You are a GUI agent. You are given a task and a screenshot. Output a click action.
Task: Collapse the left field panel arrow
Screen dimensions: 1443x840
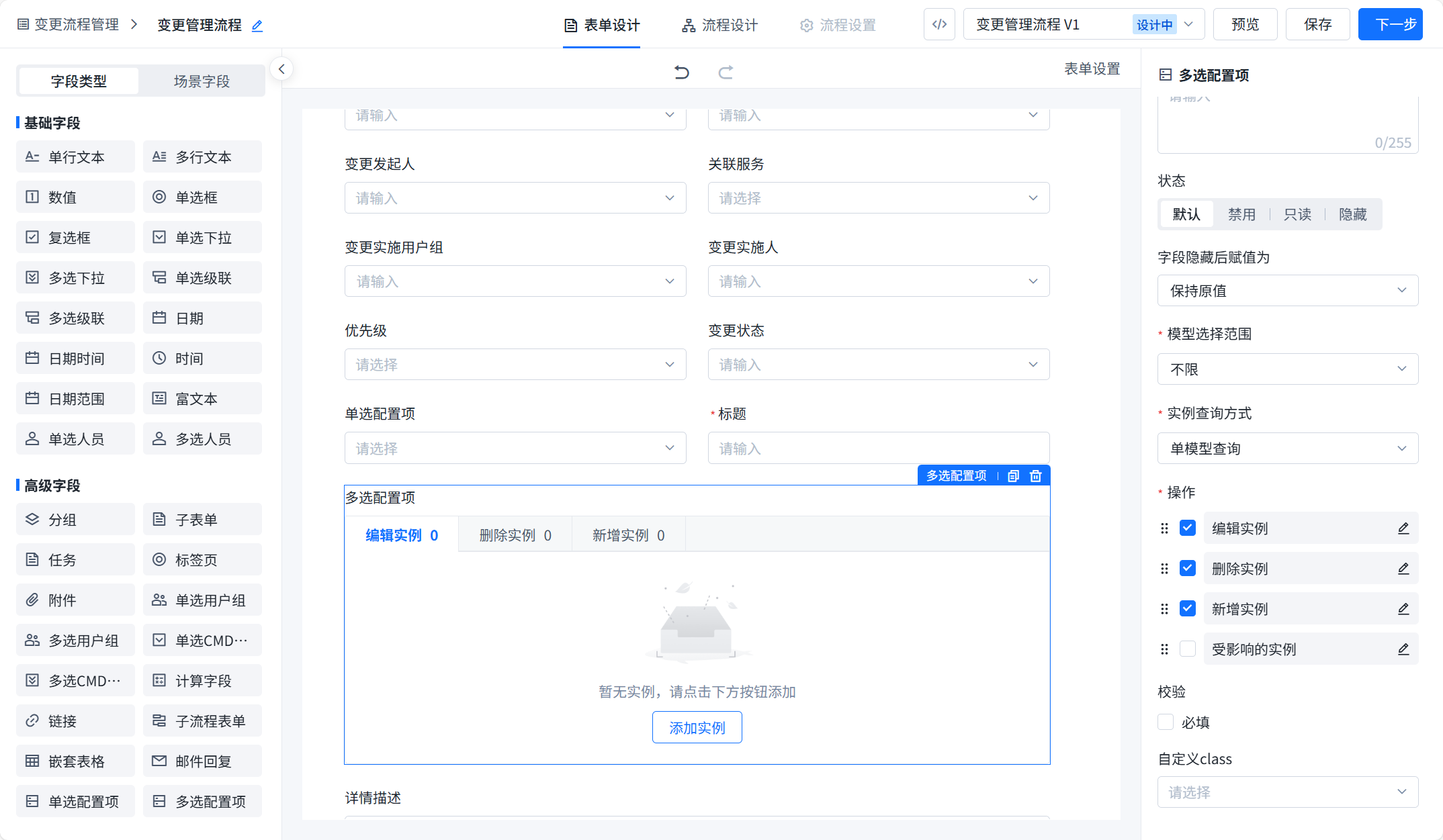(x=281, y=69)
